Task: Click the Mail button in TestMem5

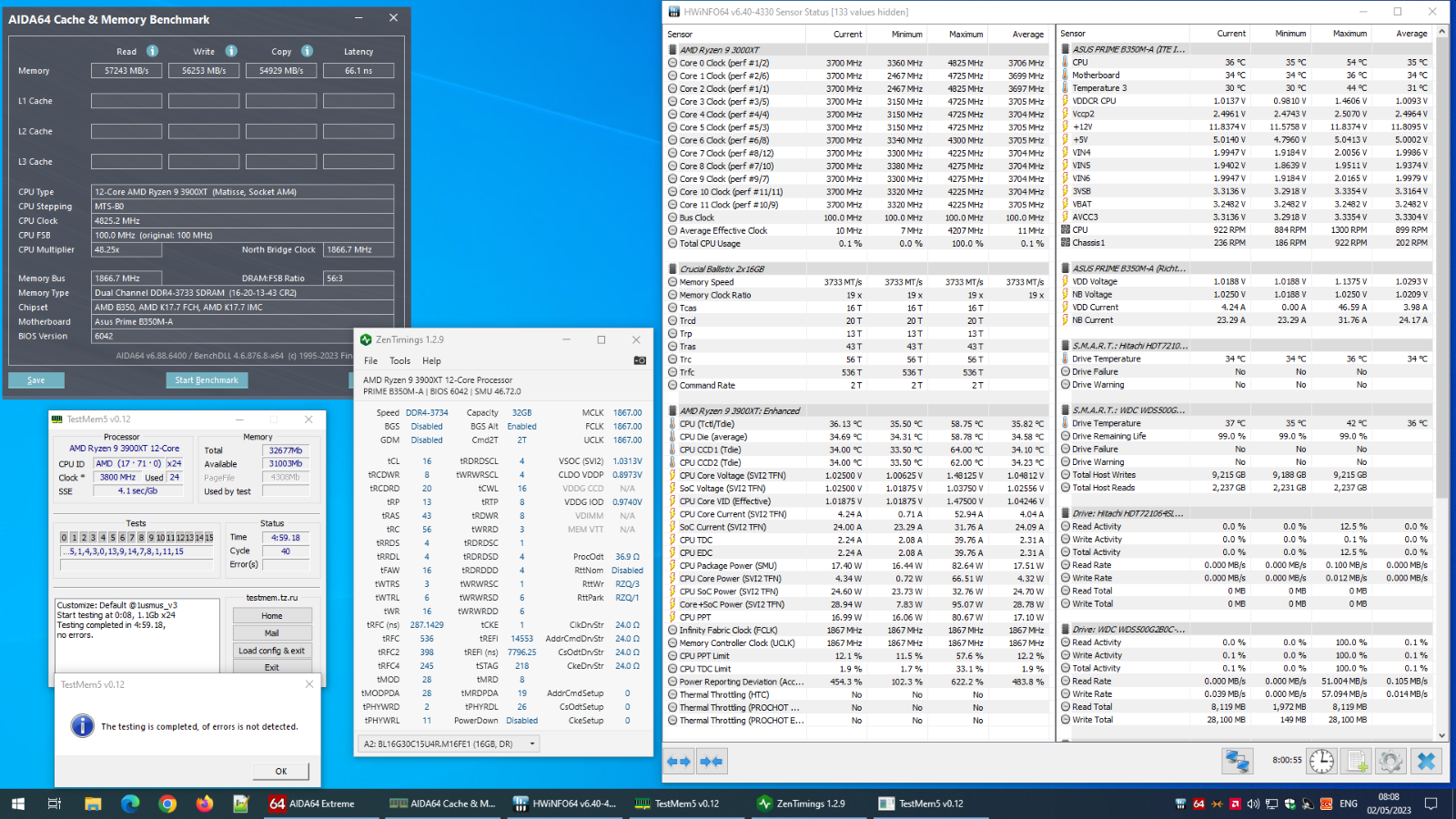Action: (x=272, y=633)
